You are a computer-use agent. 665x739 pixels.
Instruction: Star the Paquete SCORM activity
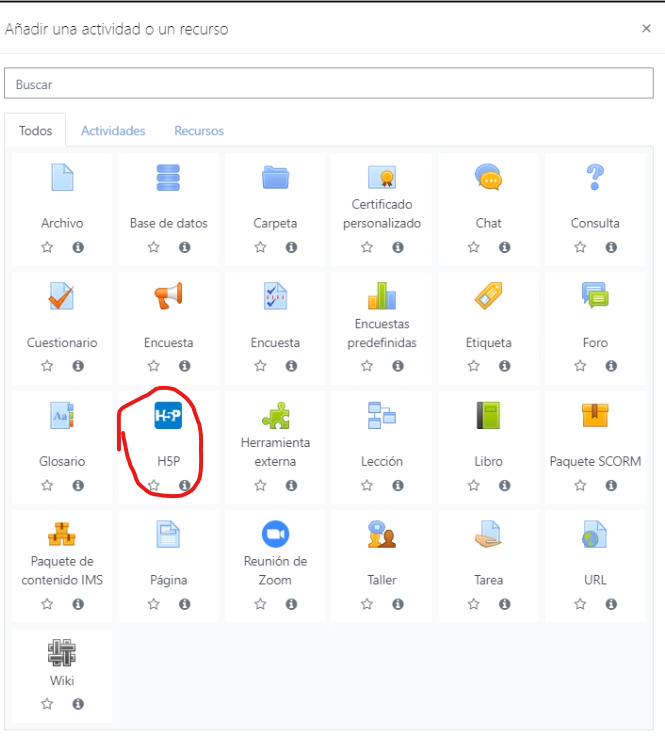(x=580, y=485)
